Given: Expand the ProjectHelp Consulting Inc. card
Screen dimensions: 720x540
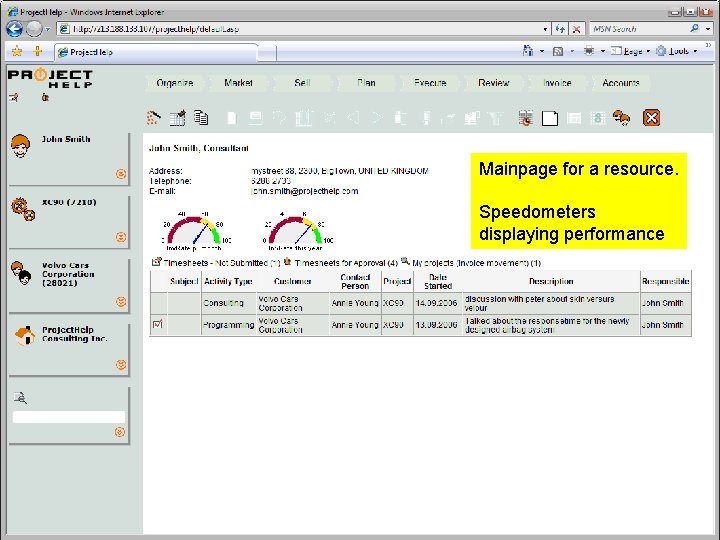Looking at the screenshot, I should point(121,365).
